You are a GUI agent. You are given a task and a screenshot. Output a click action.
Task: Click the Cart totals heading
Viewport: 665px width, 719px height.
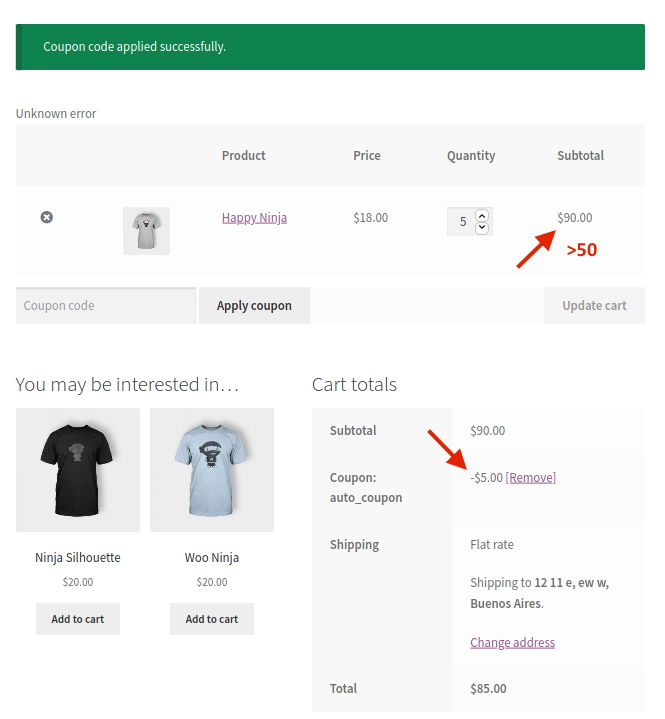point(355,384)
